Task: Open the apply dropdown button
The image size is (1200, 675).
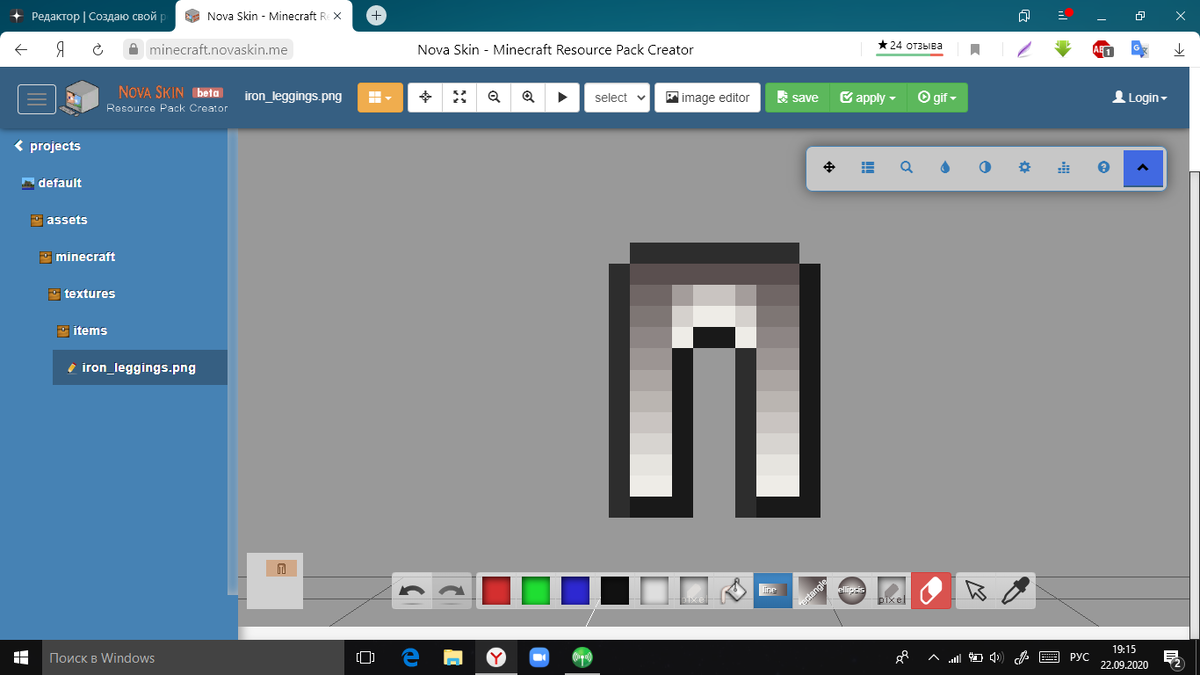Action: point(867,97)
